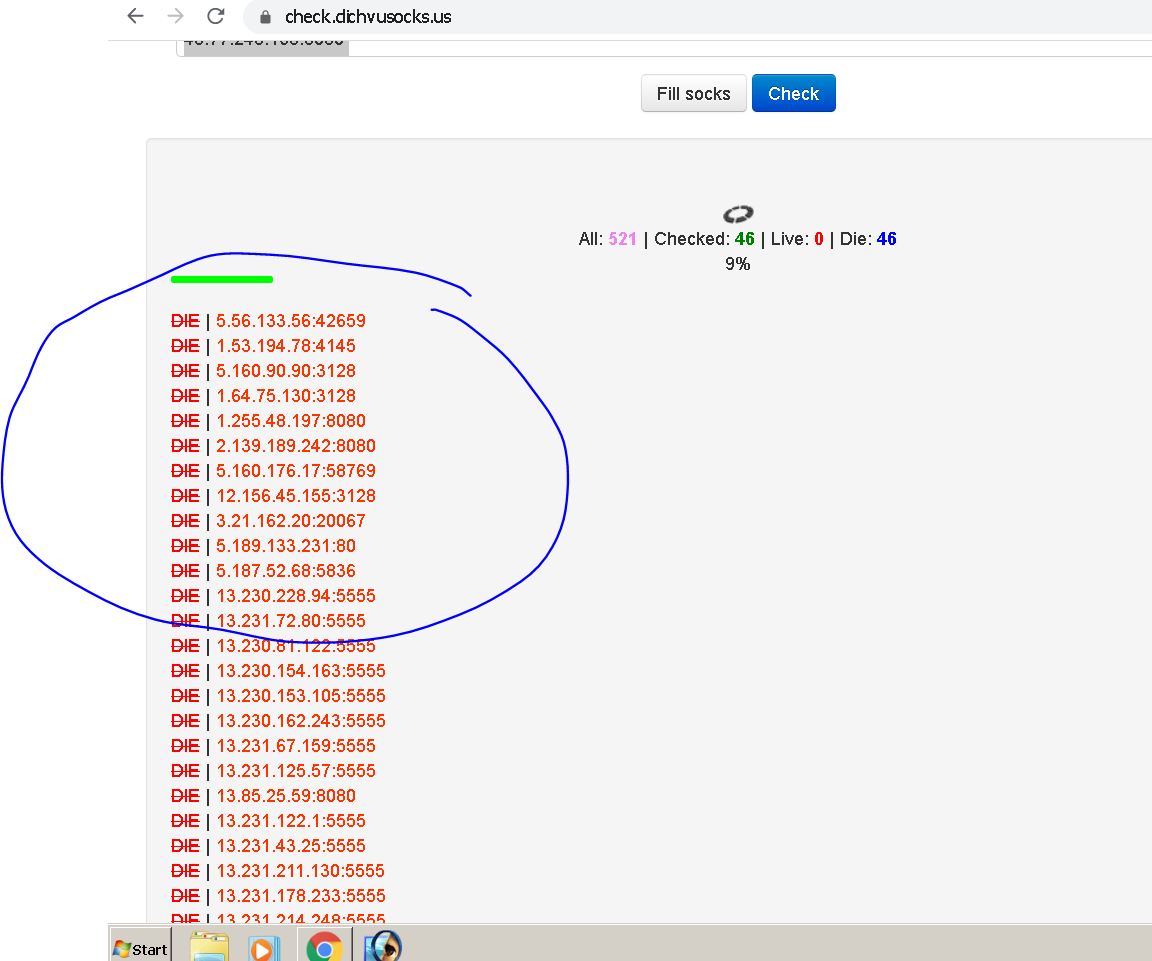Open the Start menu
Image resolution: width=1152 pixels, height=961 pixels.
click(x=140, y=948)
